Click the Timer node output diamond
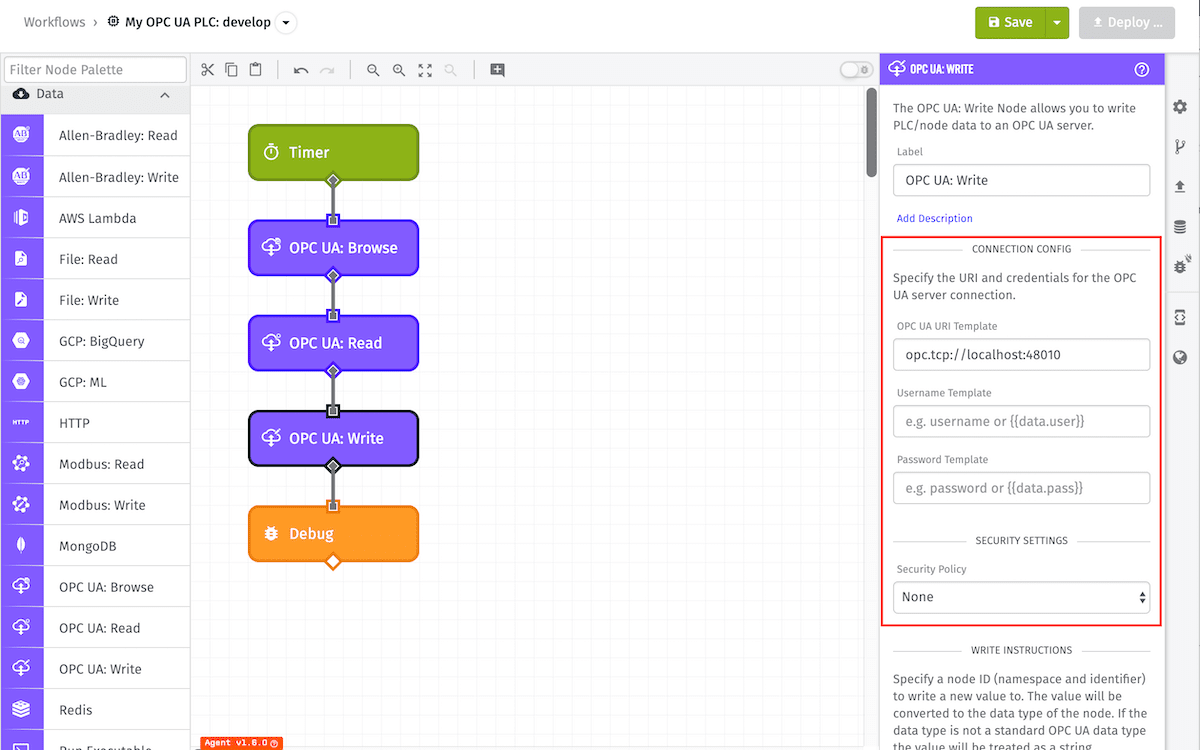The width and height of the screenshot is (1200, 750). (333, 181)
